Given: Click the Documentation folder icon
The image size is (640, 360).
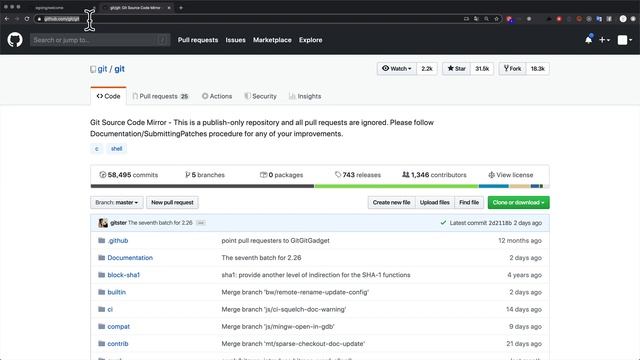Looking at the screenshot, I should [102, 258].
